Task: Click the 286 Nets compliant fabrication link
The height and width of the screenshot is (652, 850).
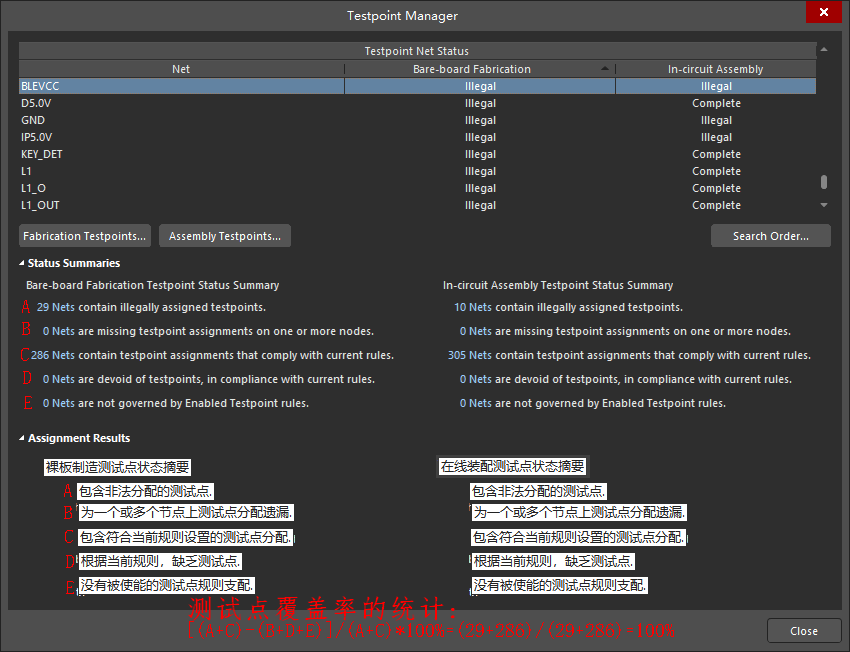Action: [53, 355]
